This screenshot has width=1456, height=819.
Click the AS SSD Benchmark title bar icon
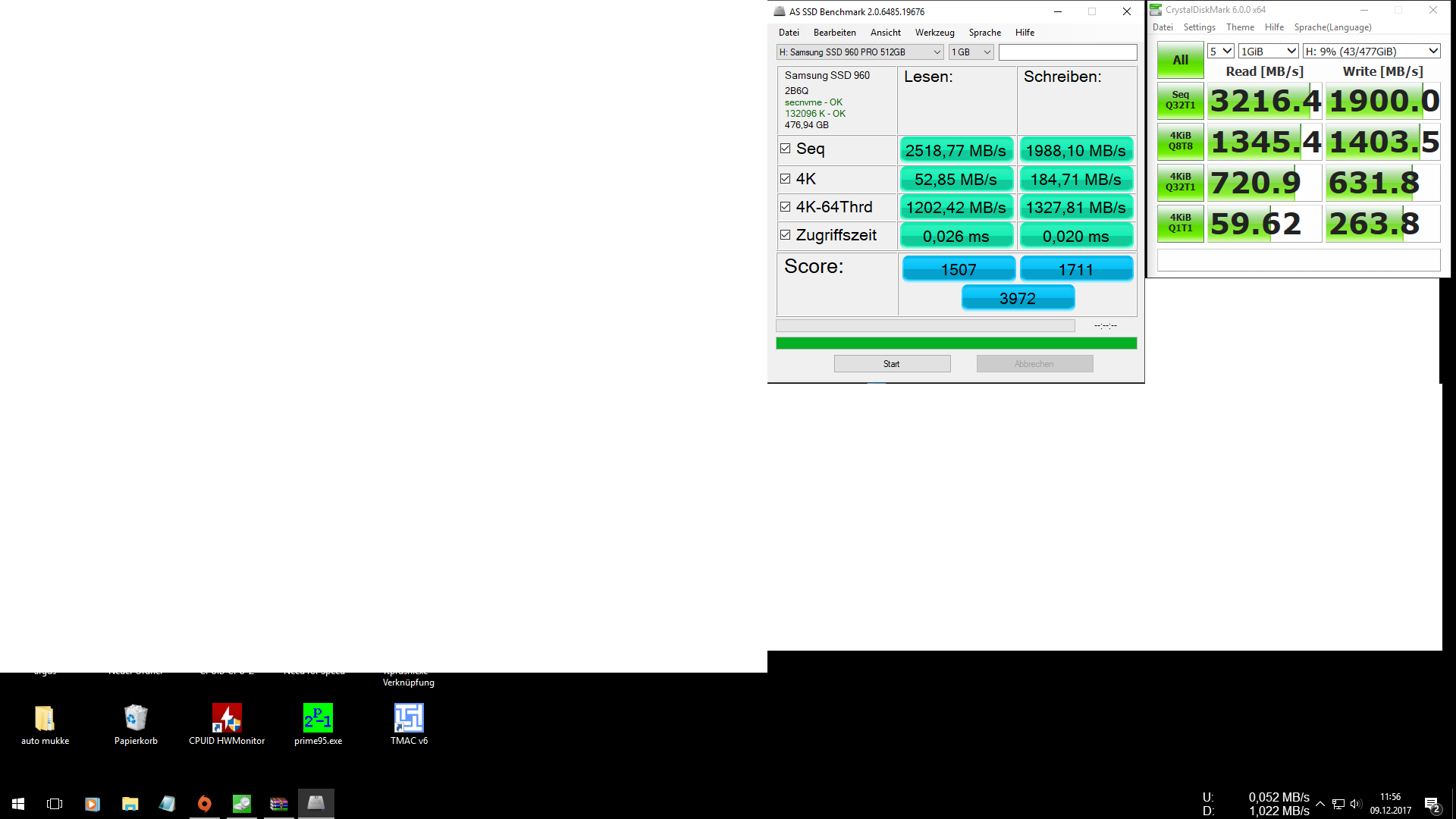pyautogui.click(x=779, y=11)
